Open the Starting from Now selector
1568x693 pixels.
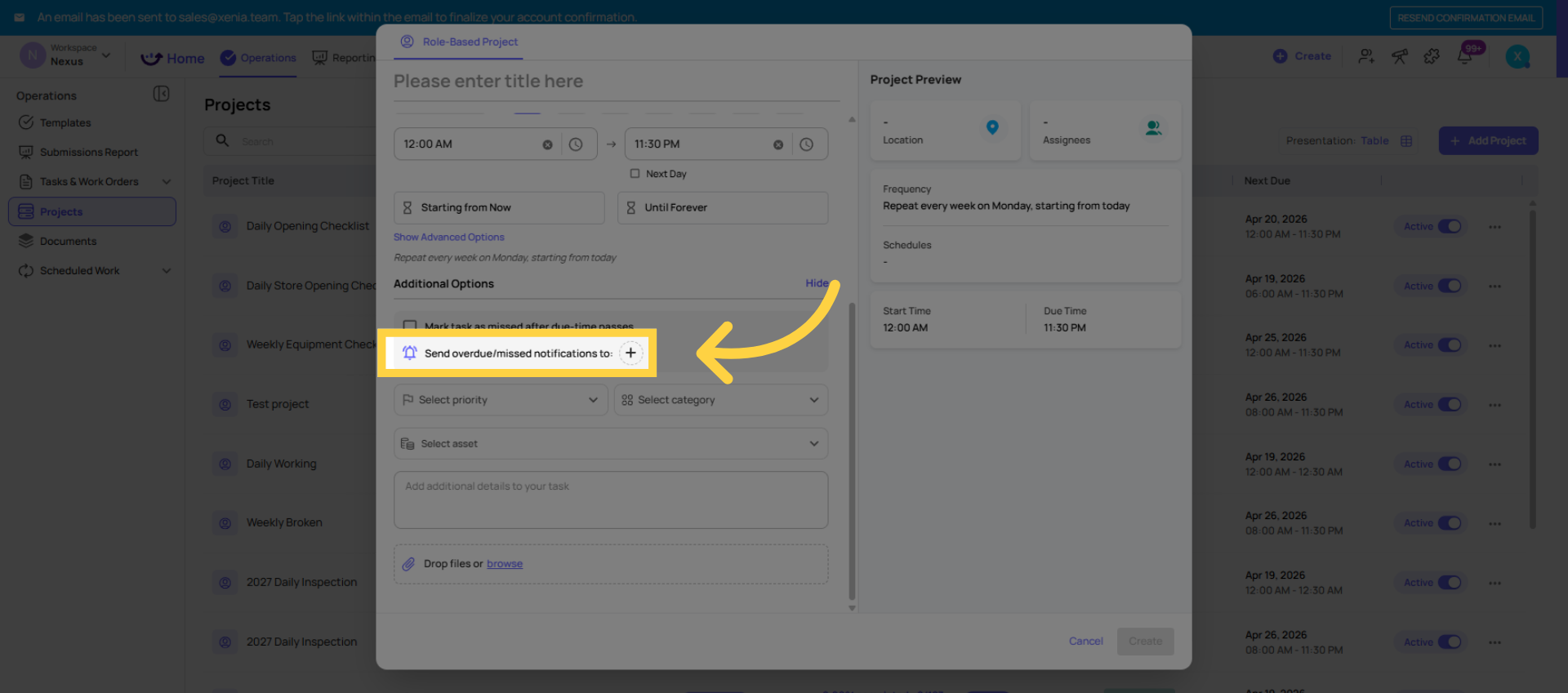499,208
